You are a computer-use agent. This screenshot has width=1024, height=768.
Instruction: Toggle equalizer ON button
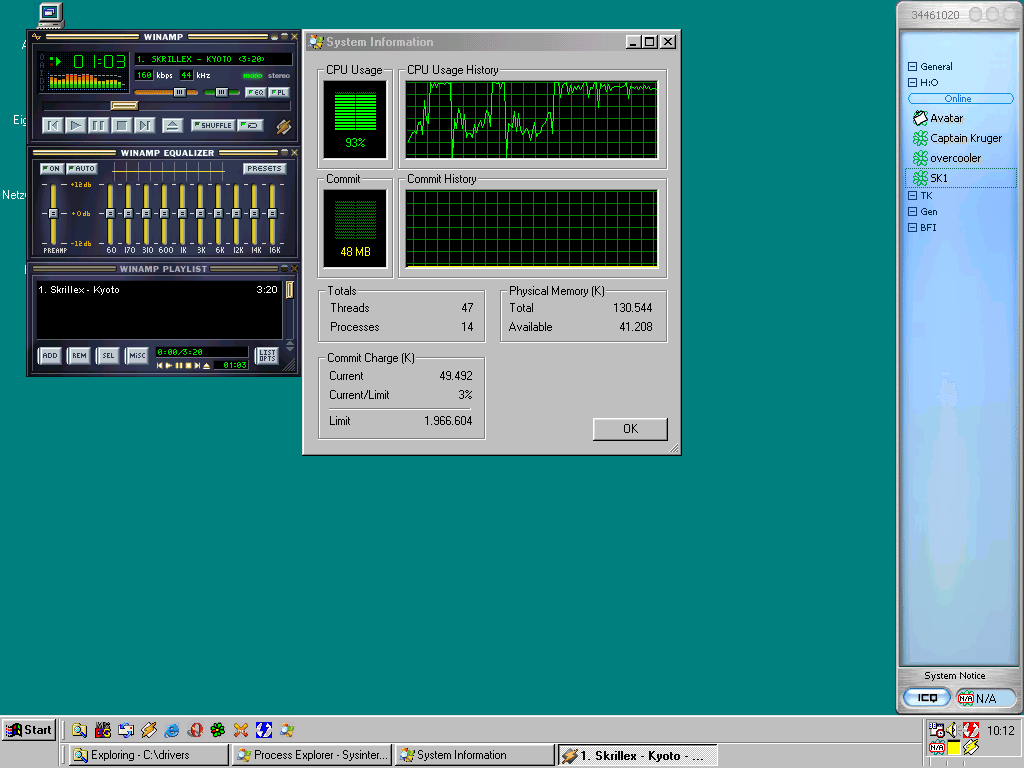pos(52,168)
